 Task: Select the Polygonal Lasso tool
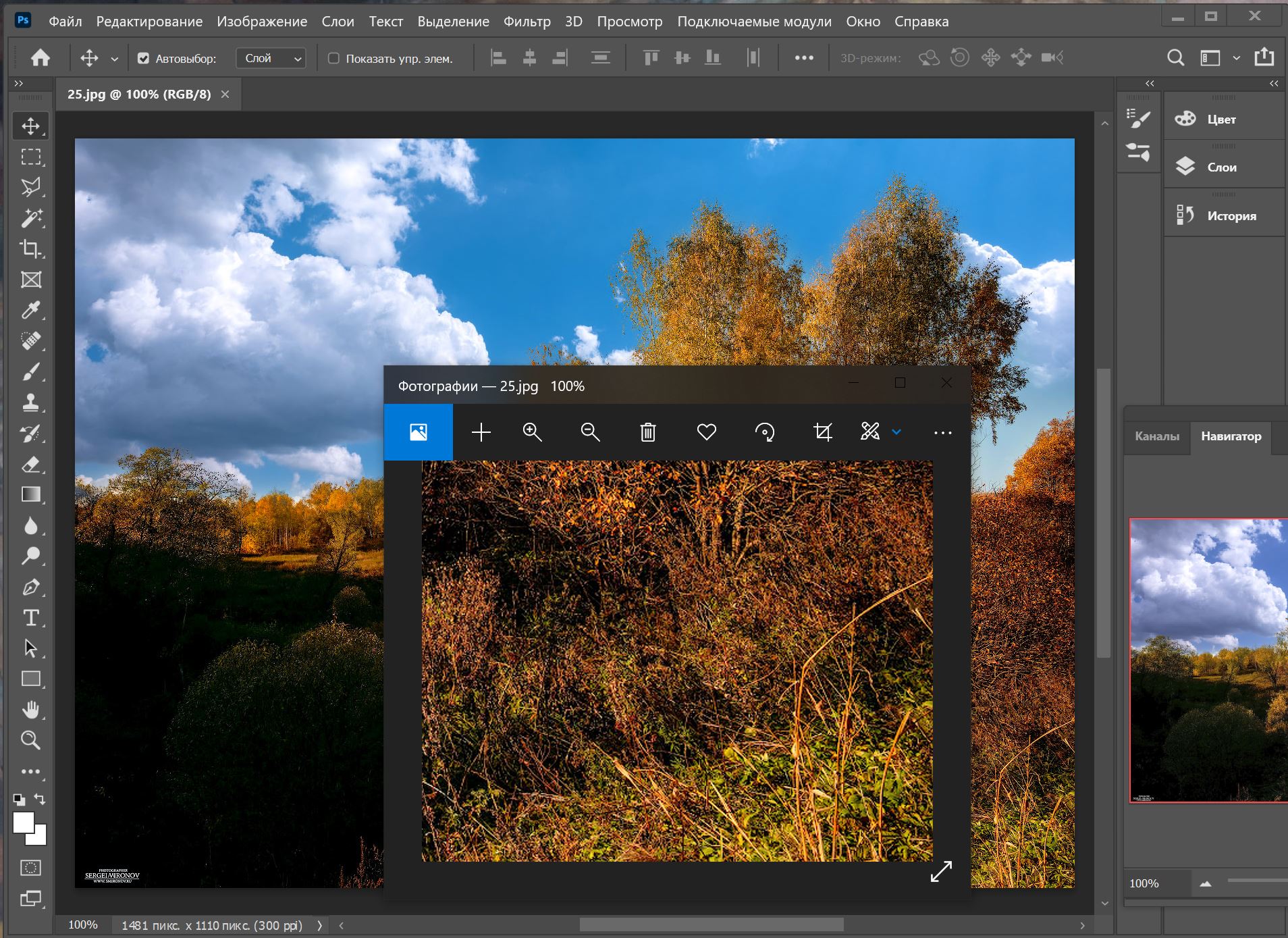click(x=30, y=187)
